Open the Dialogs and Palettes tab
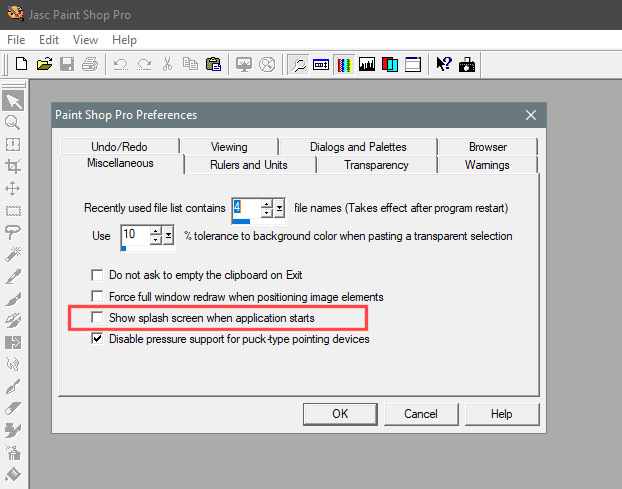The image size is (622, 489). (x=358, y=147)
